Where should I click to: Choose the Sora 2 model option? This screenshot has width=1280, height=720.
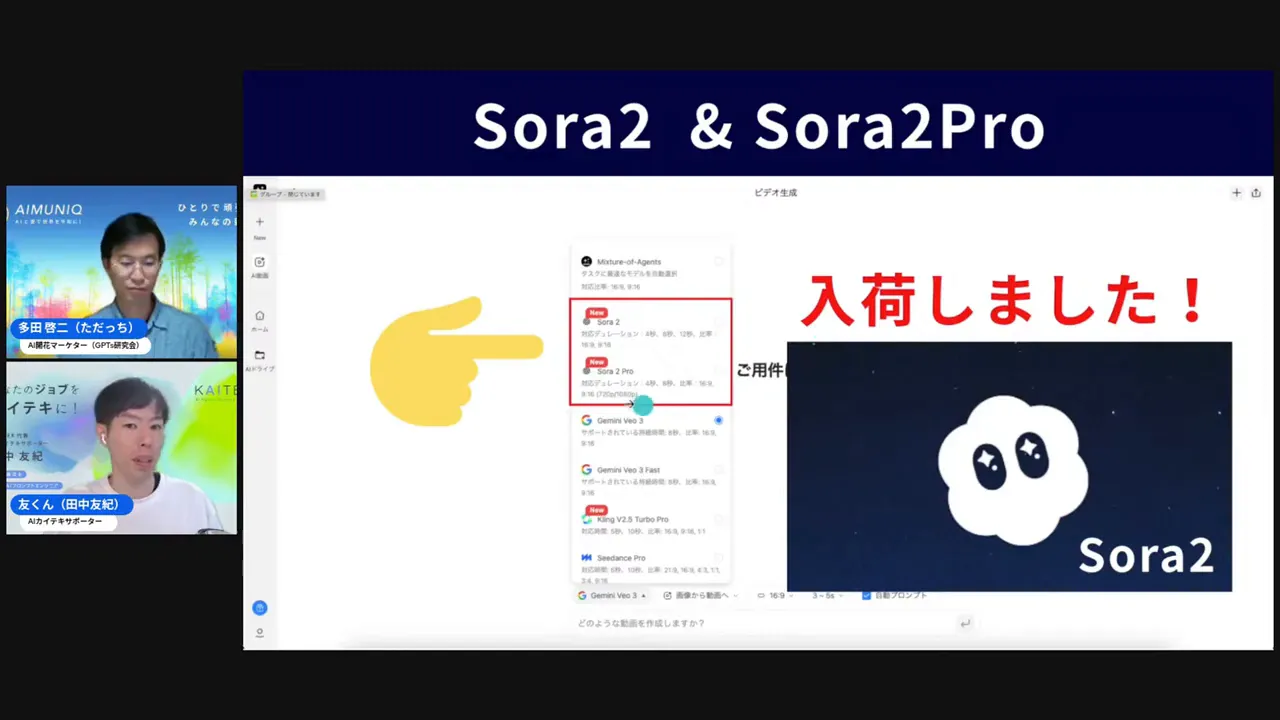click(651, 327)
